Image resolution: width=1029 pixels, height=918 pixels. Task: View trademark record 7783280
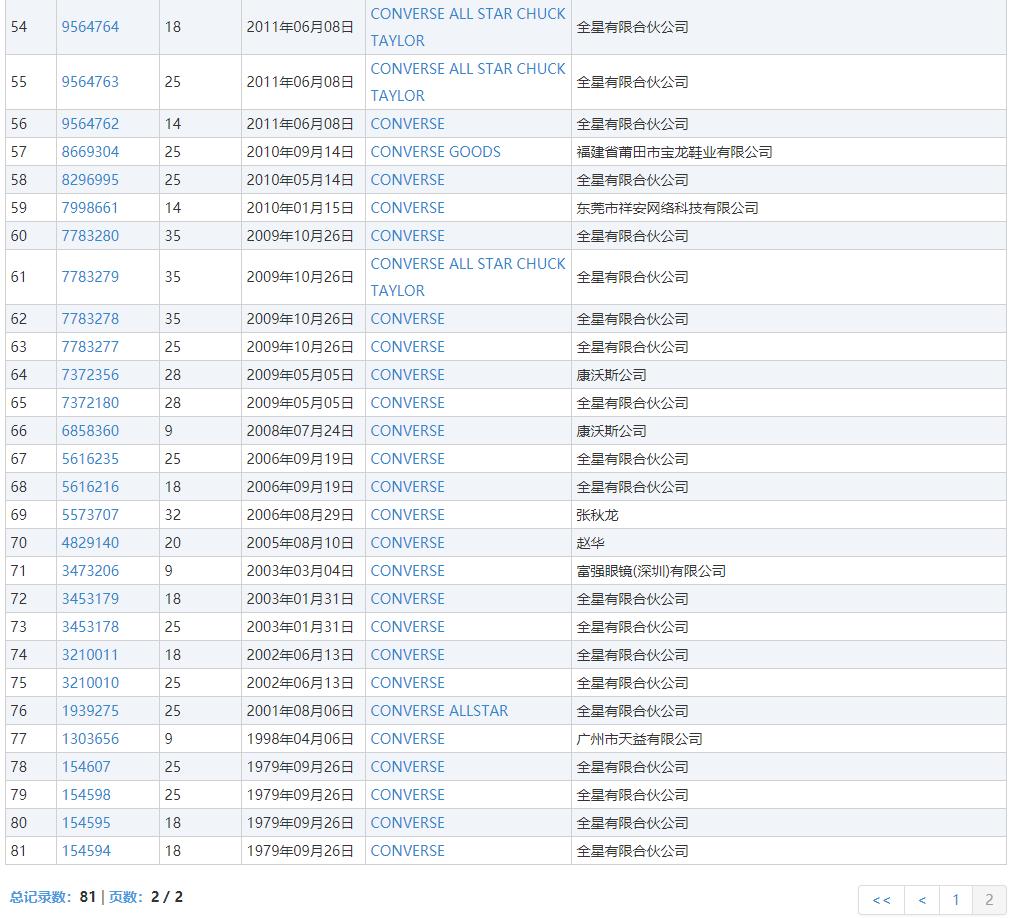pos(90,235)
